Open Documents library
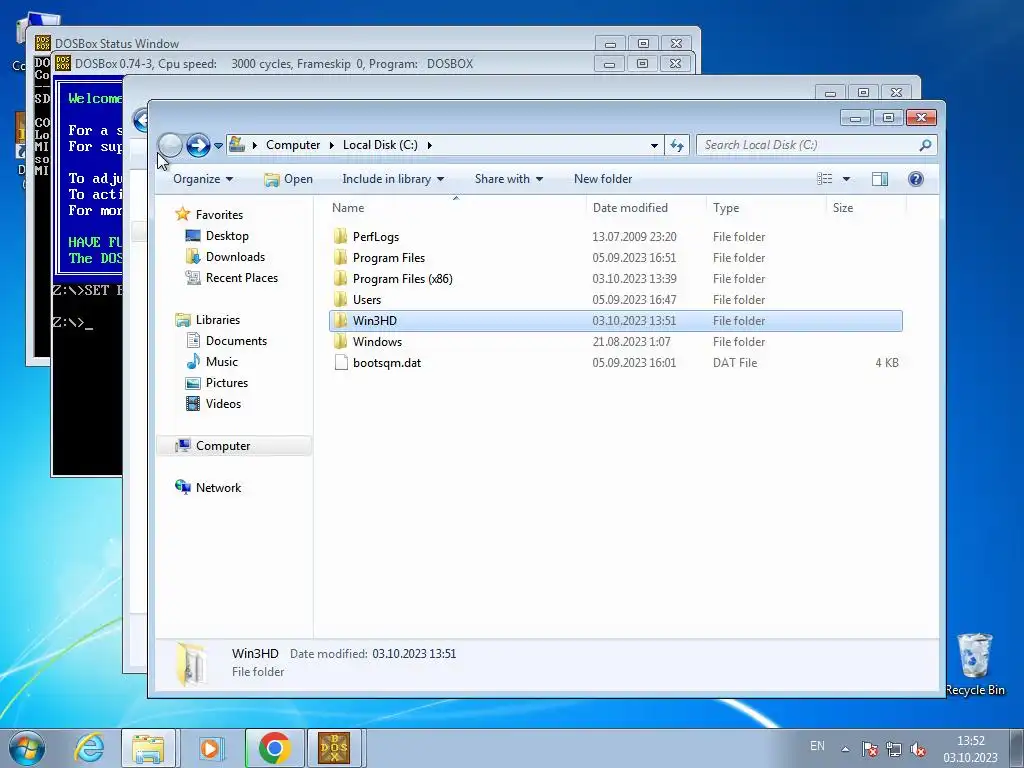Screen dimensions: 1024x768 click(x=236, y=341)
